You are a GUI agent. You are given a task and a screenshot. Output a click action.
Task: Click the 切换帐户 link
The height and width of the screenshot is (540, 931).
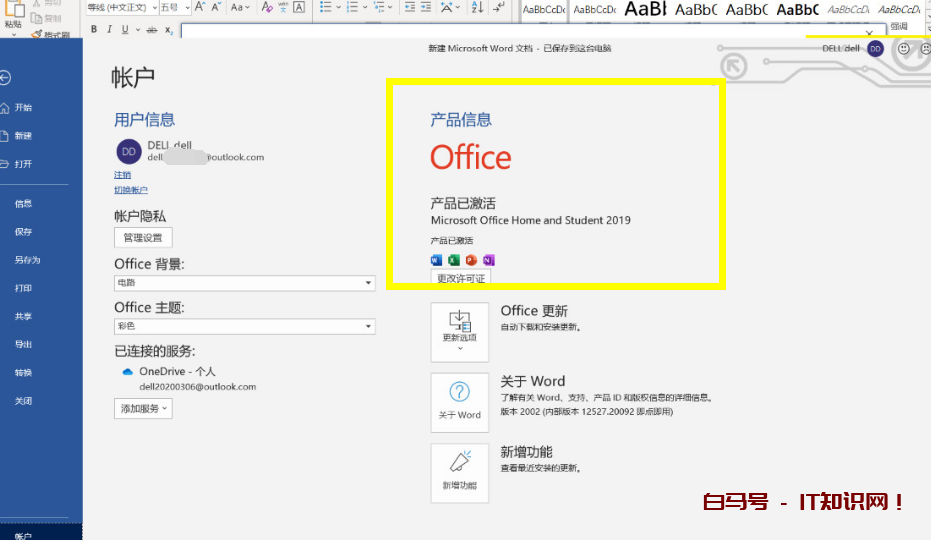pyautogui.click(x=131, y=190)
